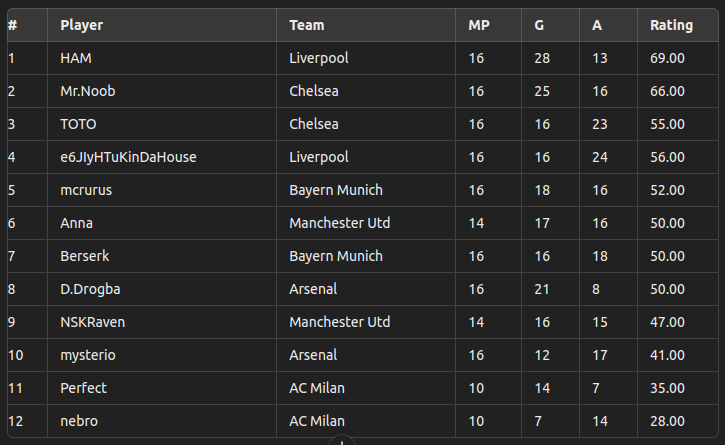Viewport: 725px width, 445px height.
Task: Select the Mr.Noob player cell
Action: click(162, 91)
